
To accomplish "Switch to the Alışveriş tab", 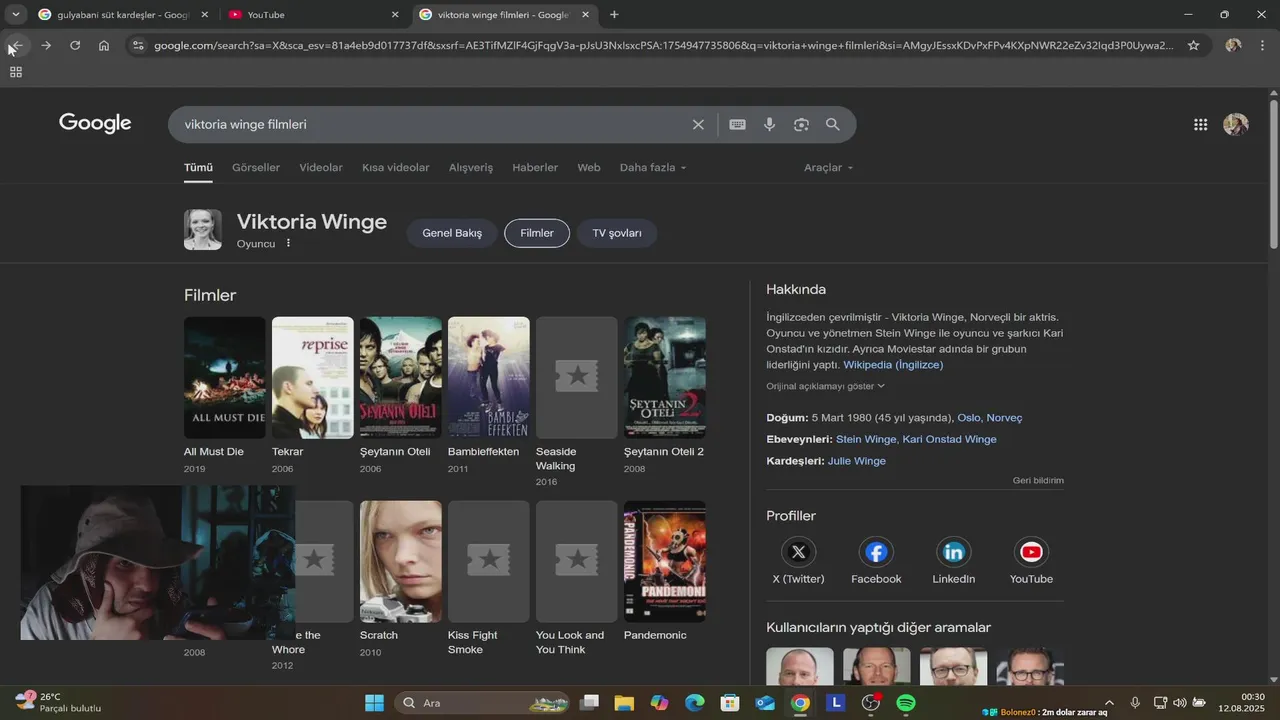I will [x=471, y=168].
